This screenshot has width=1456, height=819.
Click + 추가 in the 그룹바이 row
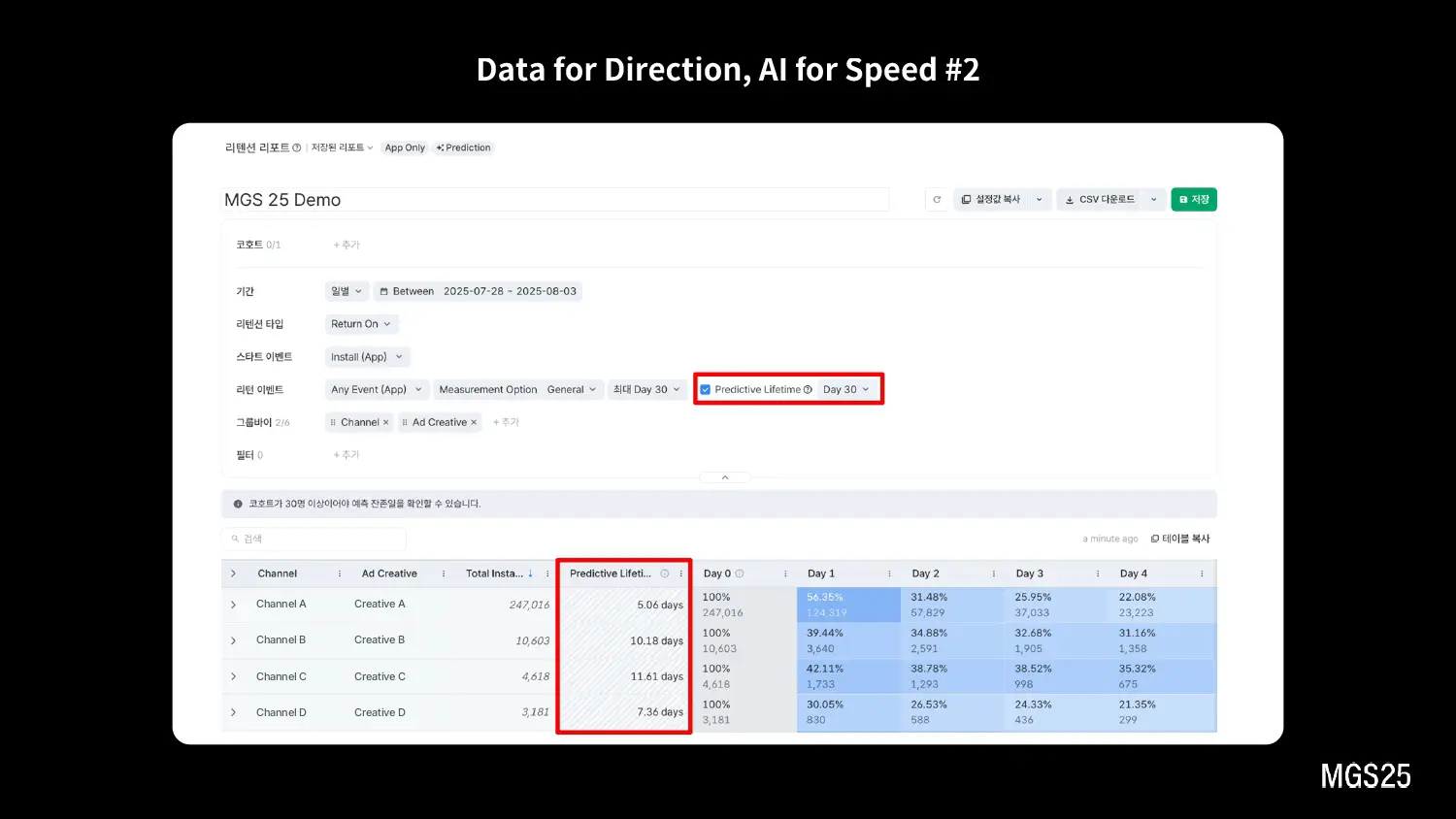click(506, 423)
